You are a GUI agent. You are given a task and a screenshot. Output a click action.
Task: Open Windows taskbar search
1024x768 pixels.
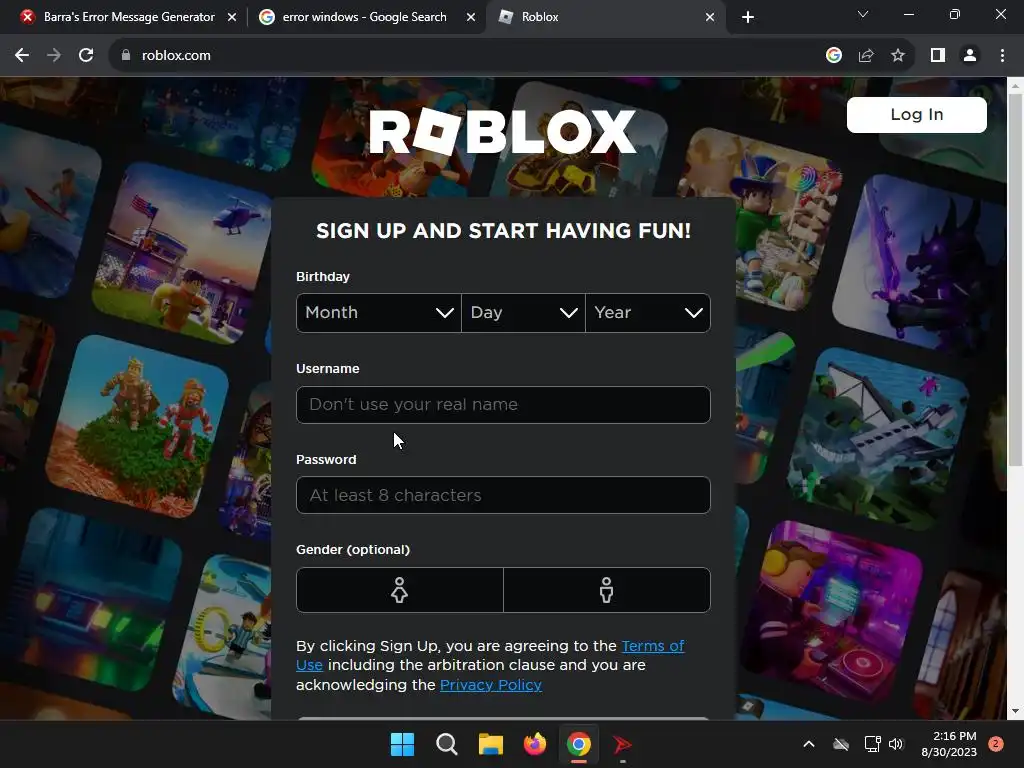[x=447, y=744]
